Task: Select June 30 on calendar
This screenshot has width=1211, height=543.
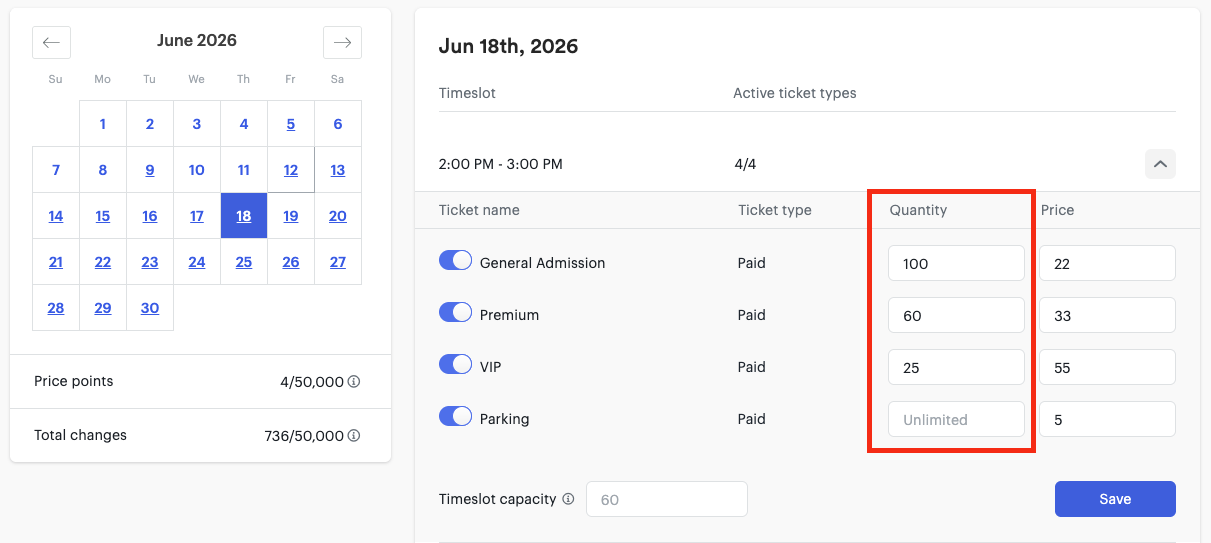Action: [150, 308]
